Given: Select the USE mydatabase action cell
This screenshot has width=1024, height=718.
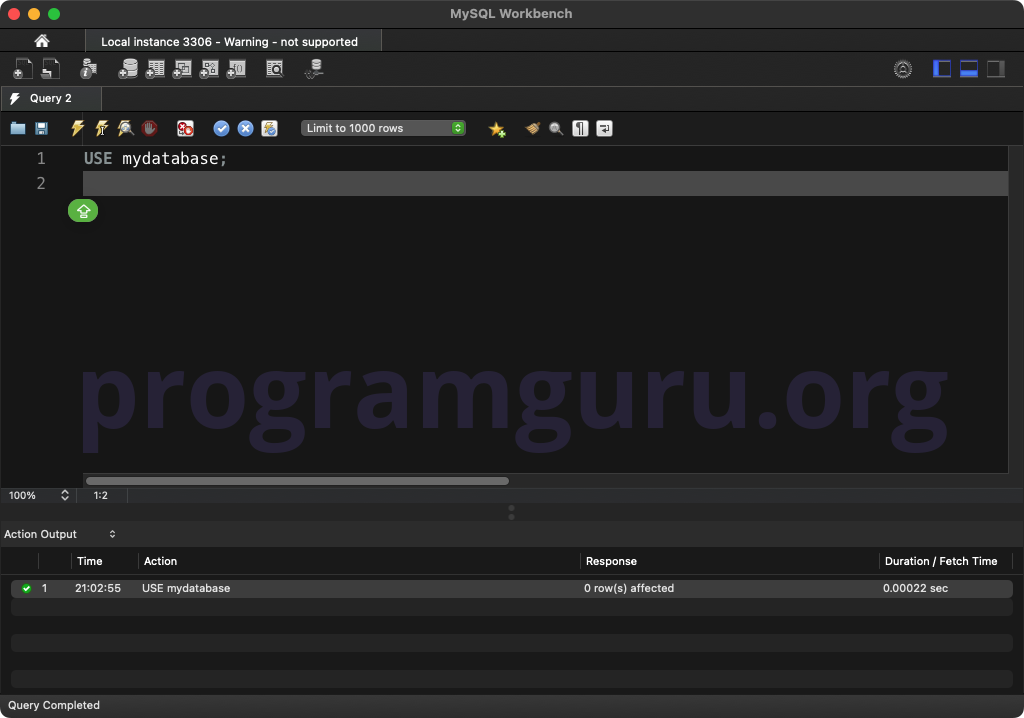Looking at the screenshot, I should [186, 588].
